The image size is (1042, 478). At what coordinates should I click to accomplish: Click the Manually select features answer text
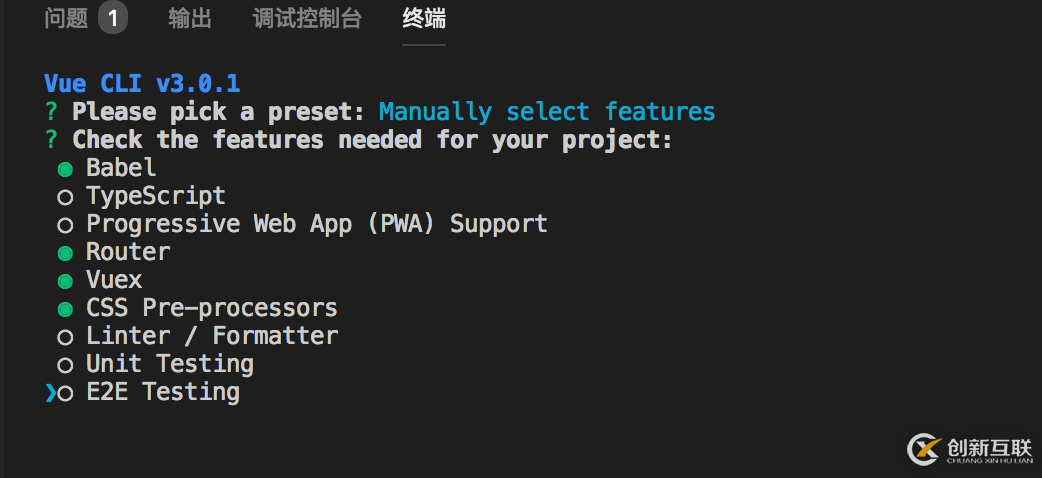(547, 112)
